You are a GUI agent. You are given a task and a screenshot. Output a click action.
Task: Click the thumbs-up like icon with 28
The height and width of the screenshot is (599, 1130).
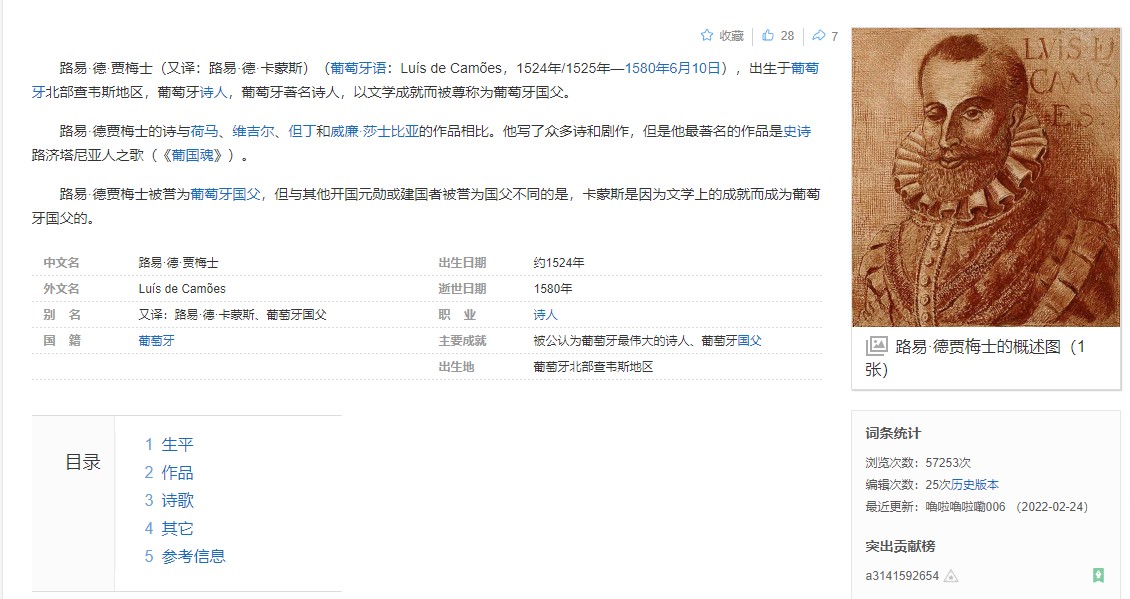(768, 35)
